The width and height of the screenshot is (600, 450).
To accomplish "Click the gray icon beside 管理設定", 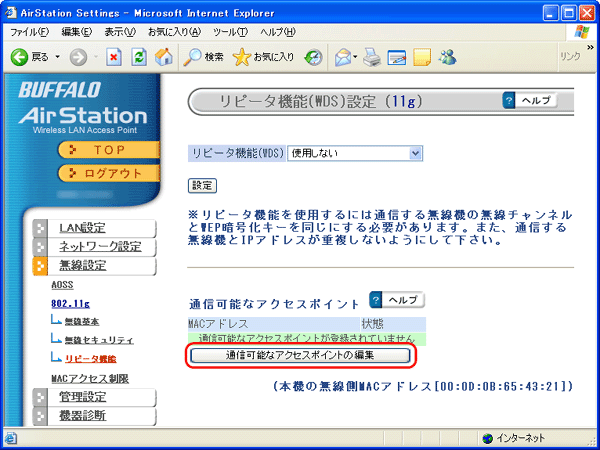I will [x=40, y=398].
